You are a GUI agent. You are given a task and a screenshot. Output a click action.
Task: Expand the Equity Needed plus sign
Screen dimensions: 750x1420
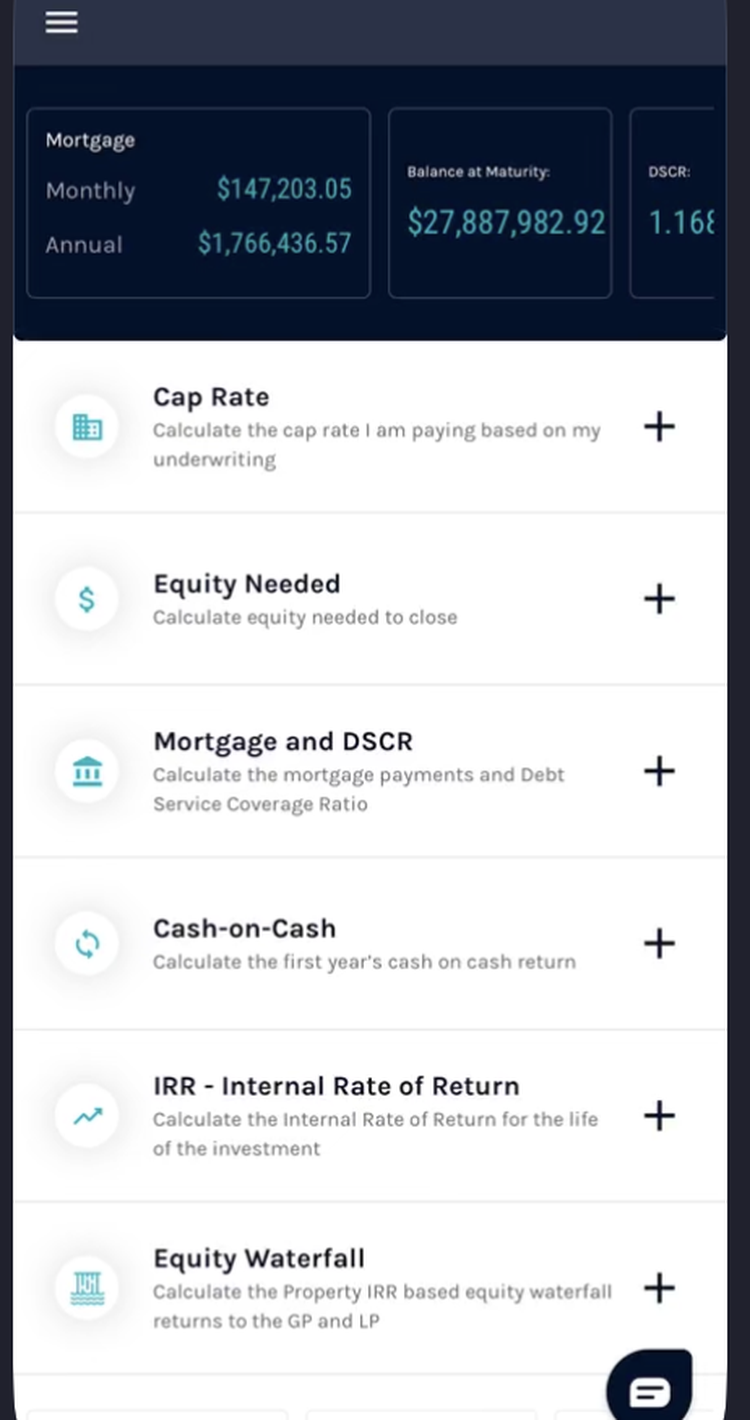[659, 599]
